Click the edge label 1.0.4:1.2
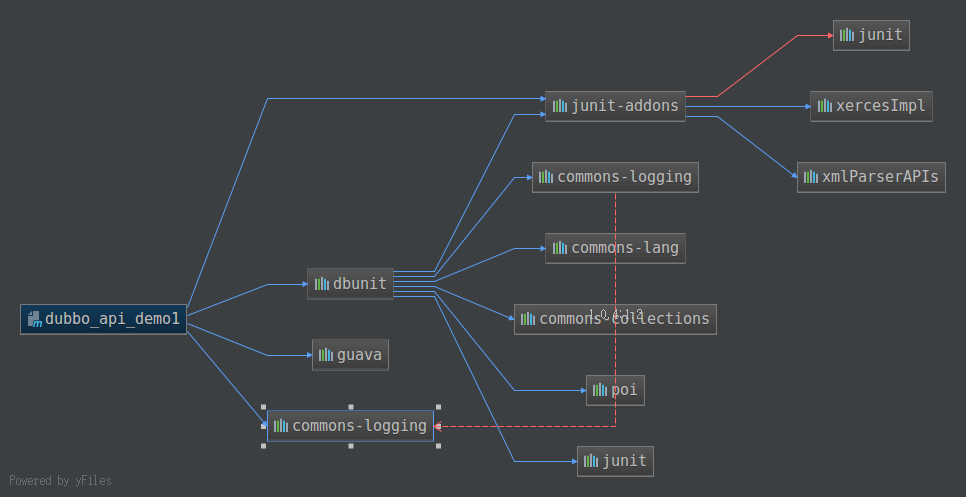The height and width of the screenshot is (497, 966). pos(615,314)
